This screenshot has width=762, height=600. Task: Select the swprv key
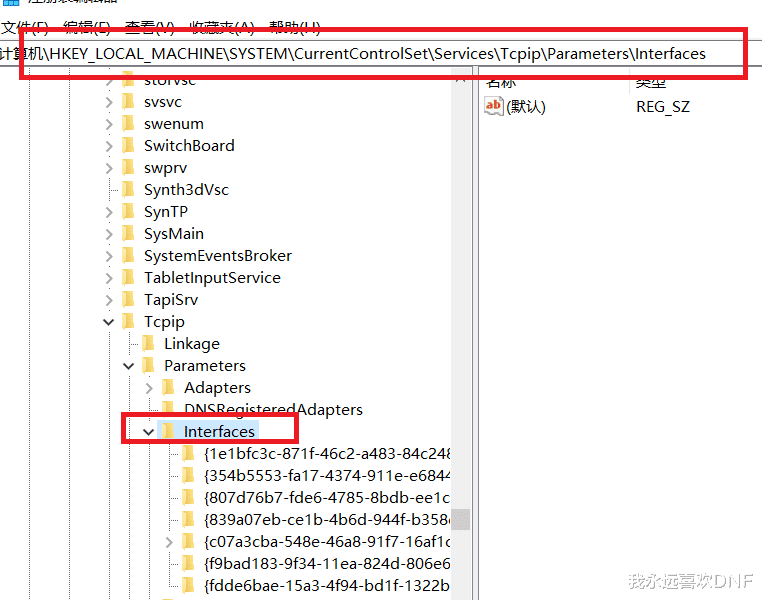[x=165, y=168]
